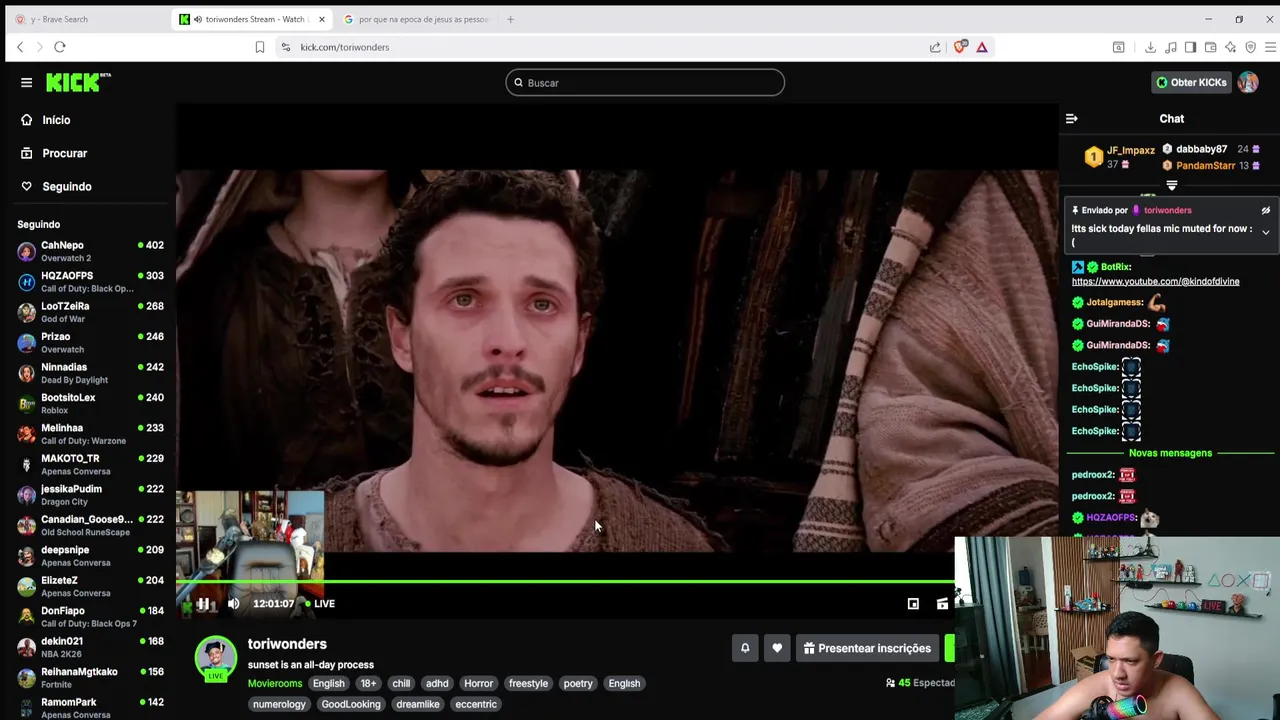This screenshot has height=720, width=1280.
Task: Click the kick.com address bar
Action: tap(600, 47)
